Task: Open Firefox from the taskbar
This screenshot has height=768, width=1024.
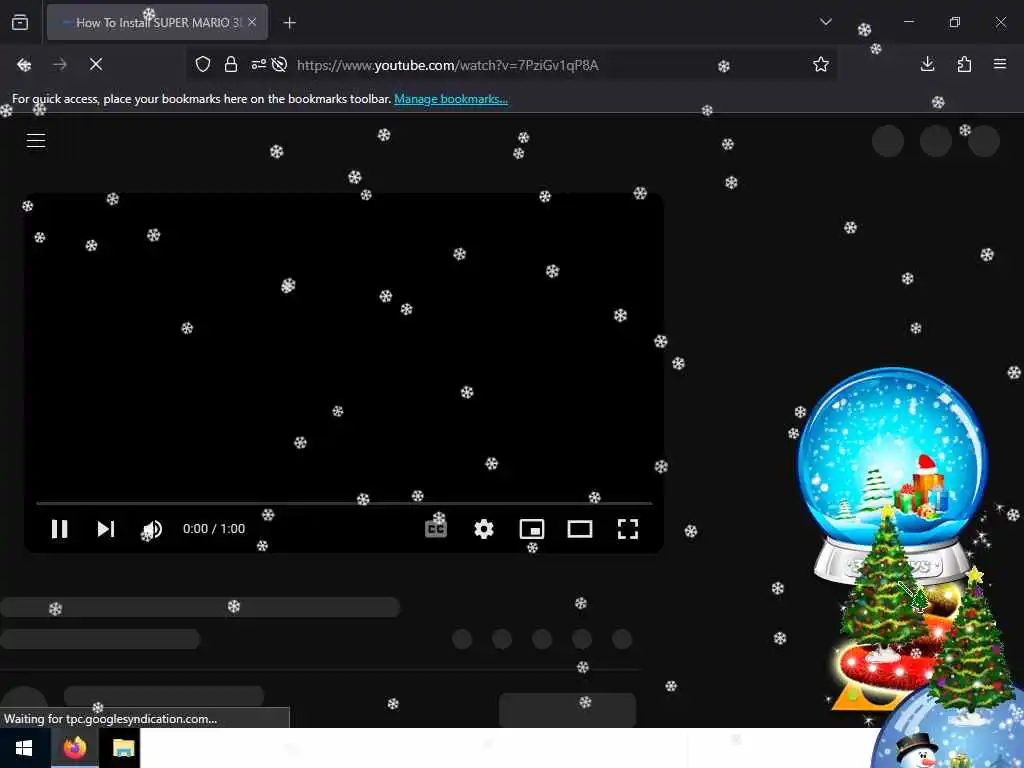Action: coord(74,748)
